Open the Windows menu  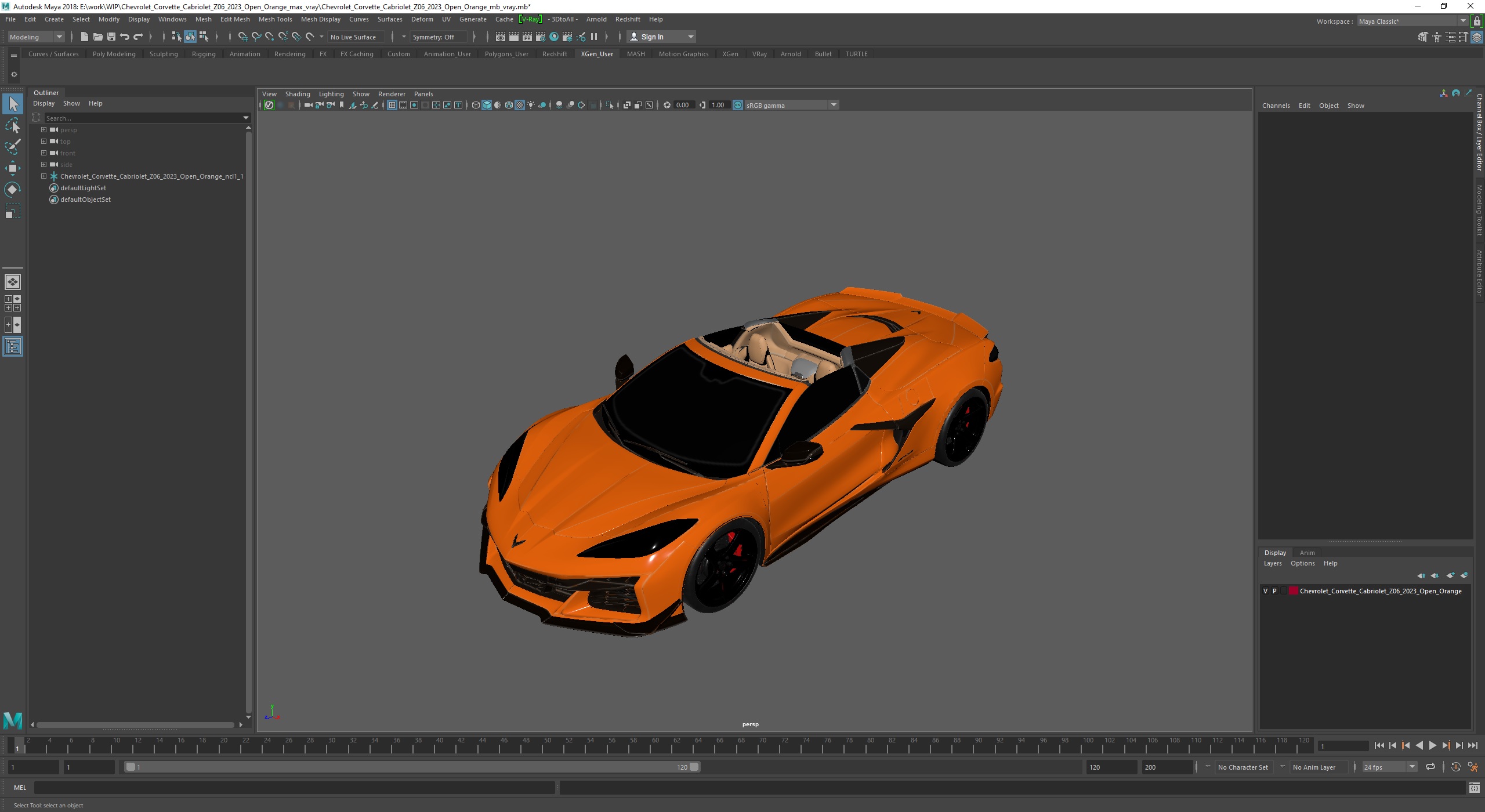[x=172, y=19]
